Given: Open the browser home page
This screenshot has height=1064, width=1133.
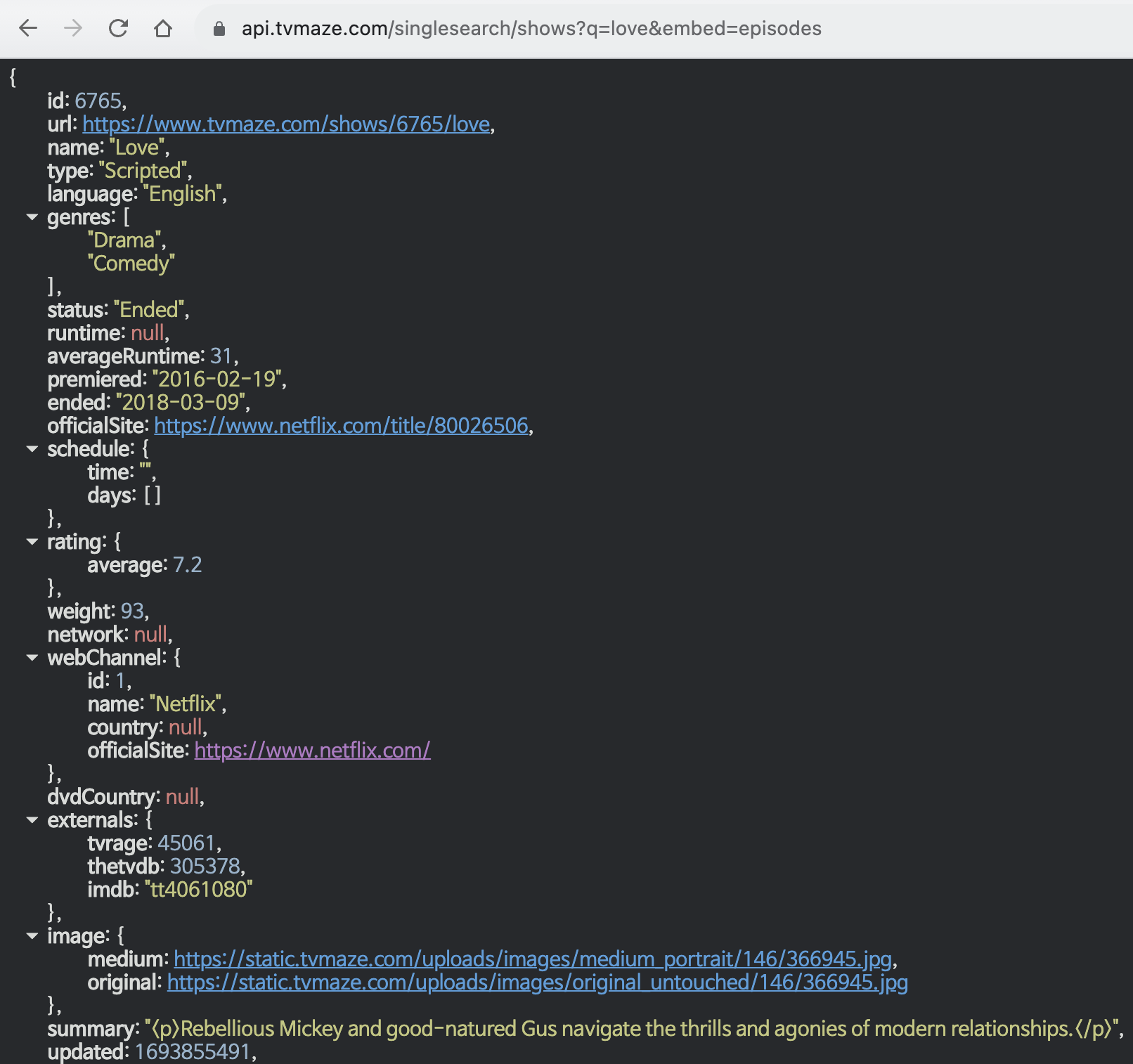Looking at the screenshot, I should click(163, 28).
